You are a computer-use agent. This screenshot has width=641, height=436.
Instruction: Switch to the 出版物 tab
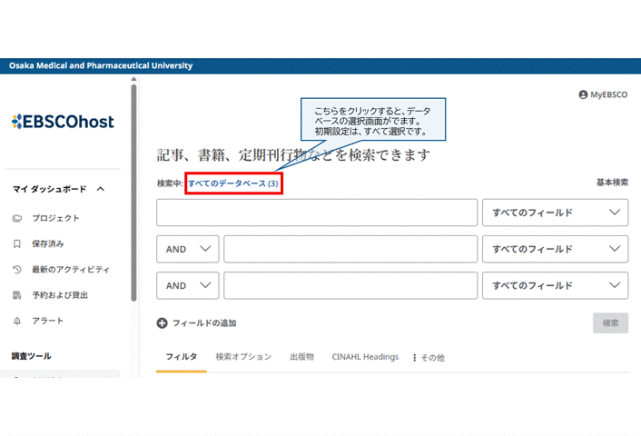[302, 357]
